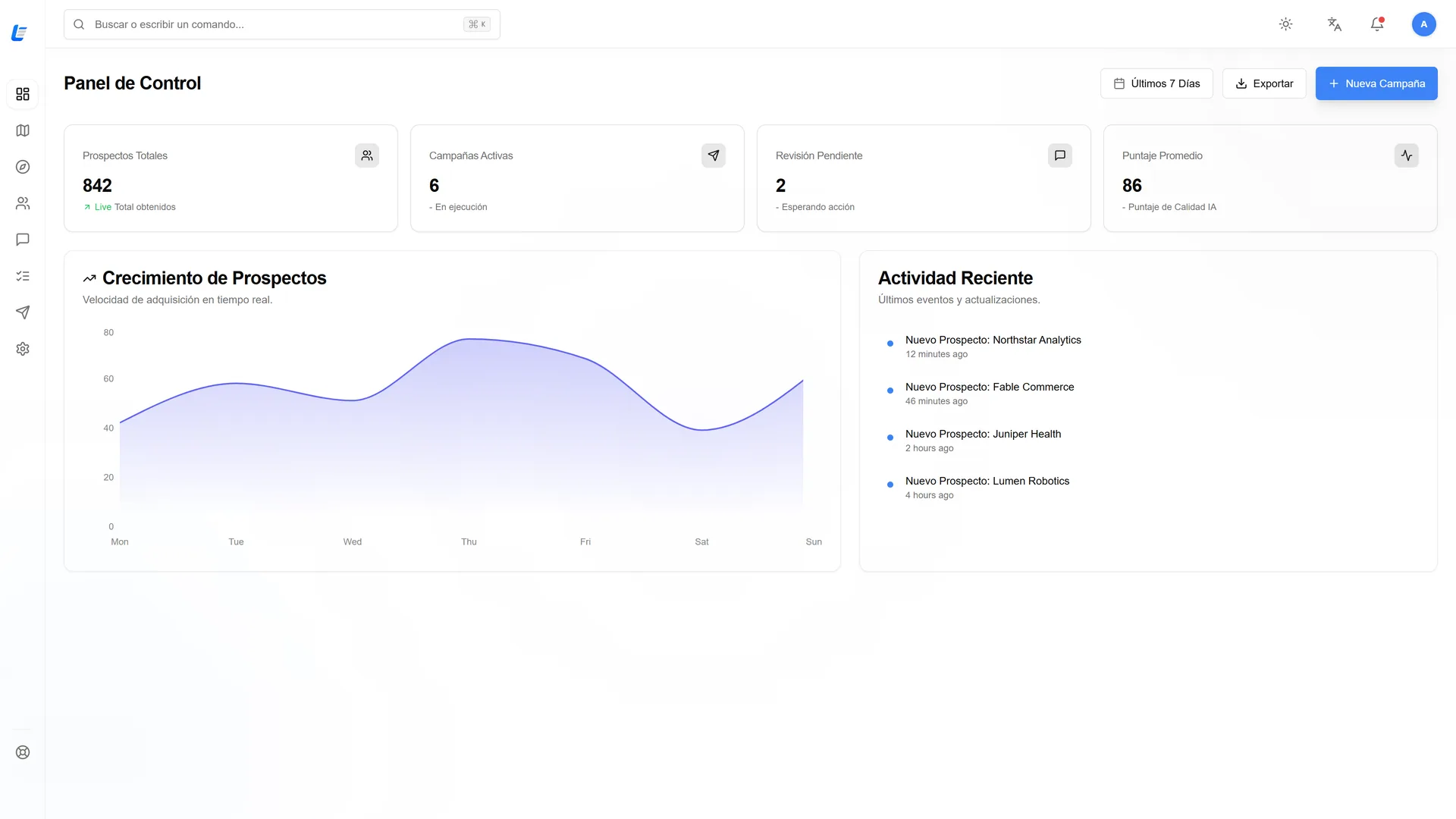Open the notifications bell

1377,24
